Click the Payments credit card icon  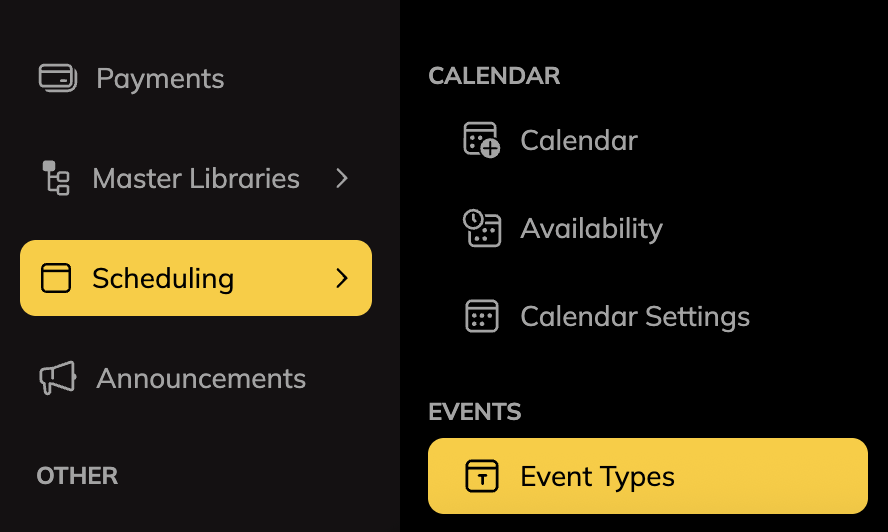[x=57, y=78]
